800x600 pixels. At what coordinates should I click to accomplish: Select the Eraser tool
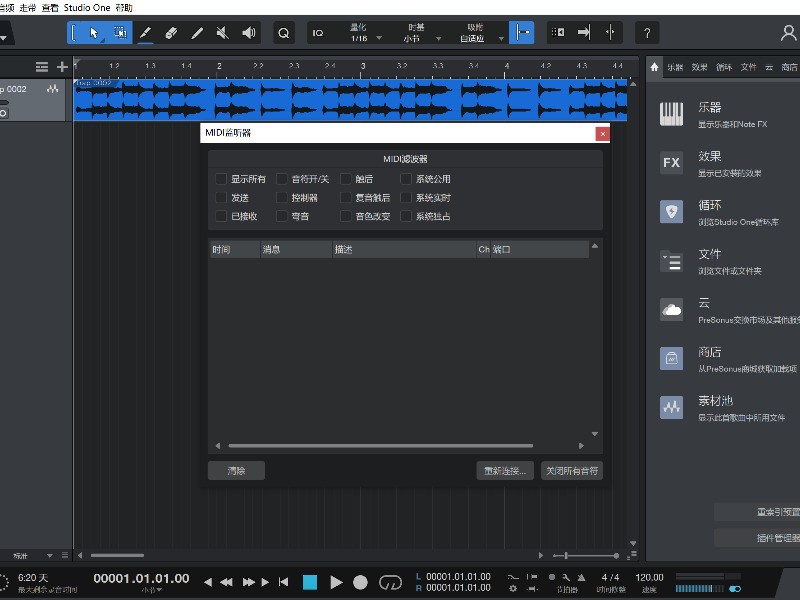tap(171, 32)
